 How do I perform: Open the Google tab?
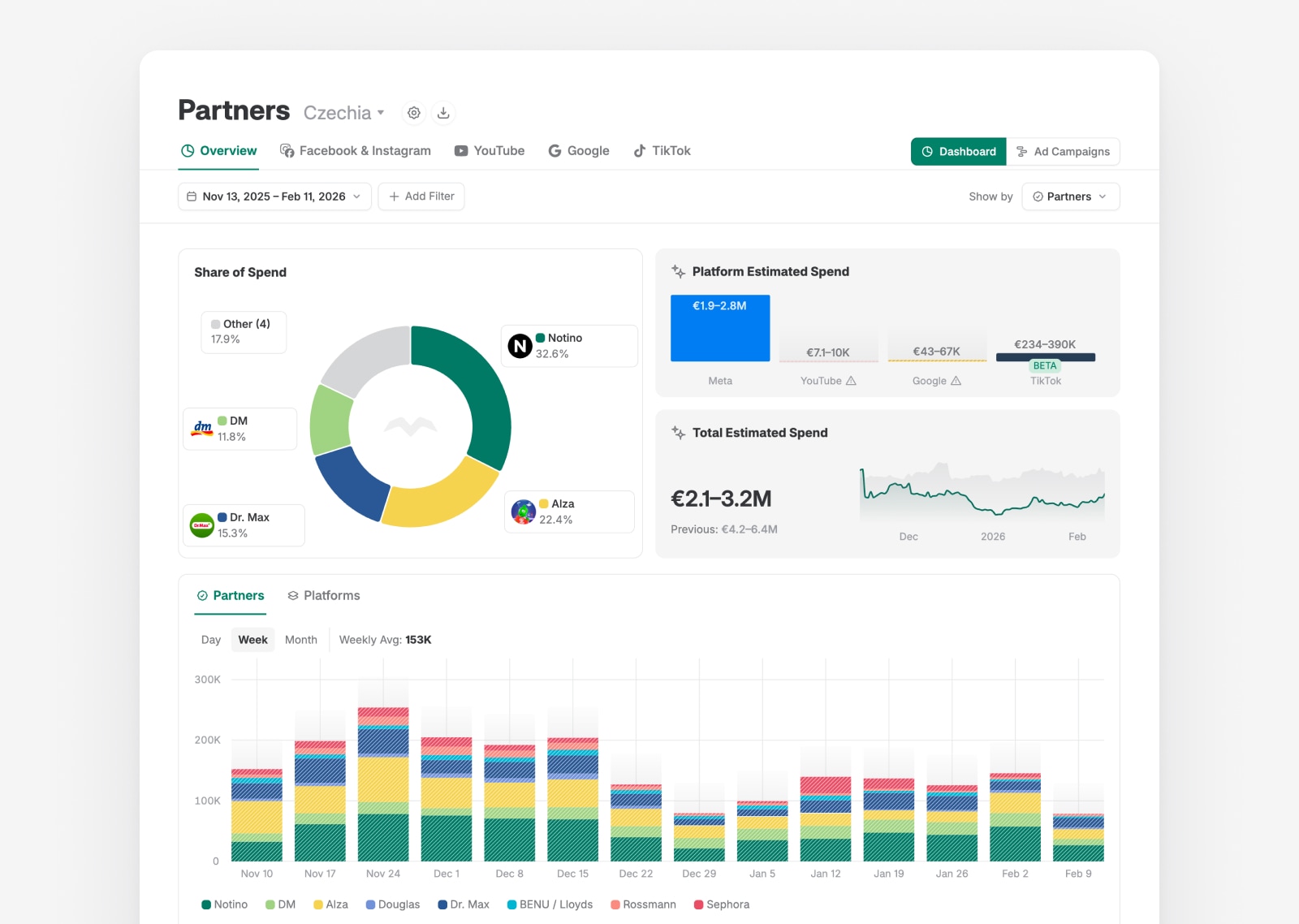point(579,151)
